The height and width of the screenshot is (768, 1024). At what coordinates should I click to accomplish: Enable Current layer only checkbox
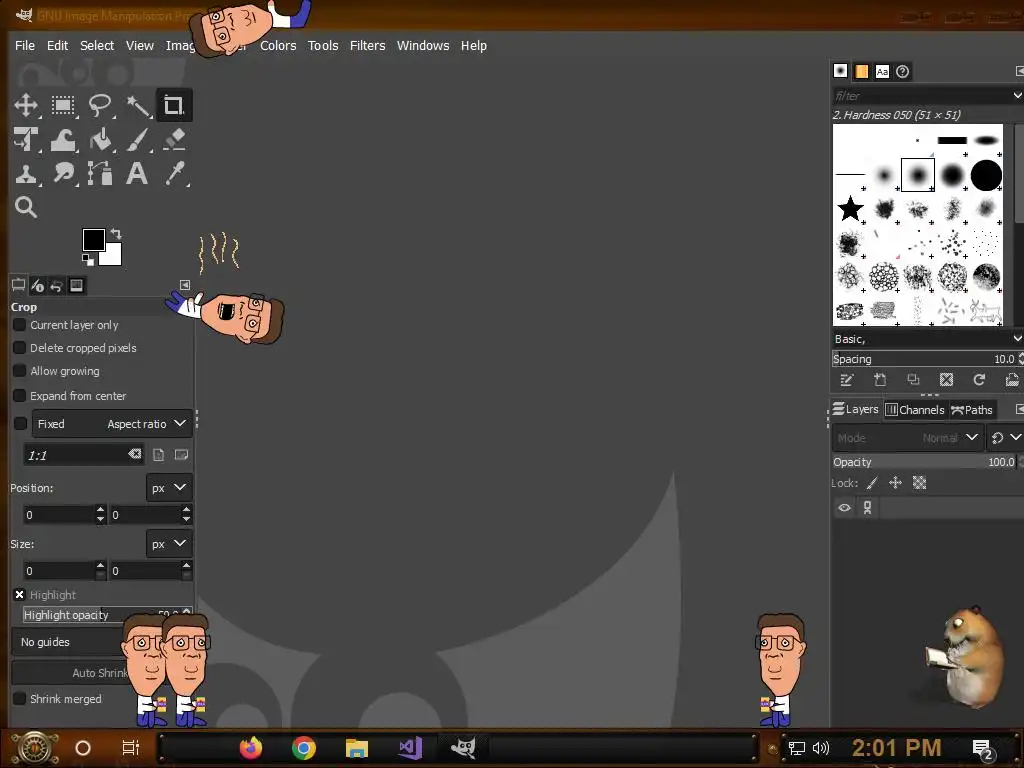tap(20, 325)
